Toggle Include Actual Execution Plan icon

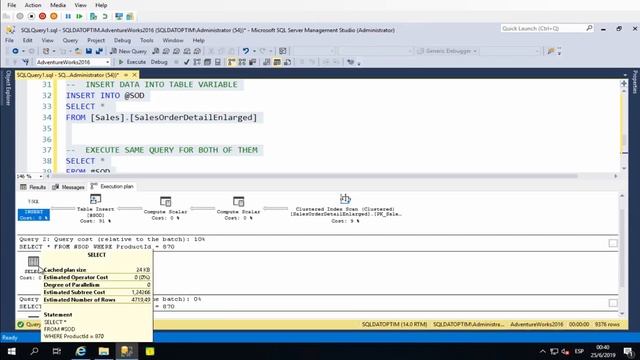point(231,62)
